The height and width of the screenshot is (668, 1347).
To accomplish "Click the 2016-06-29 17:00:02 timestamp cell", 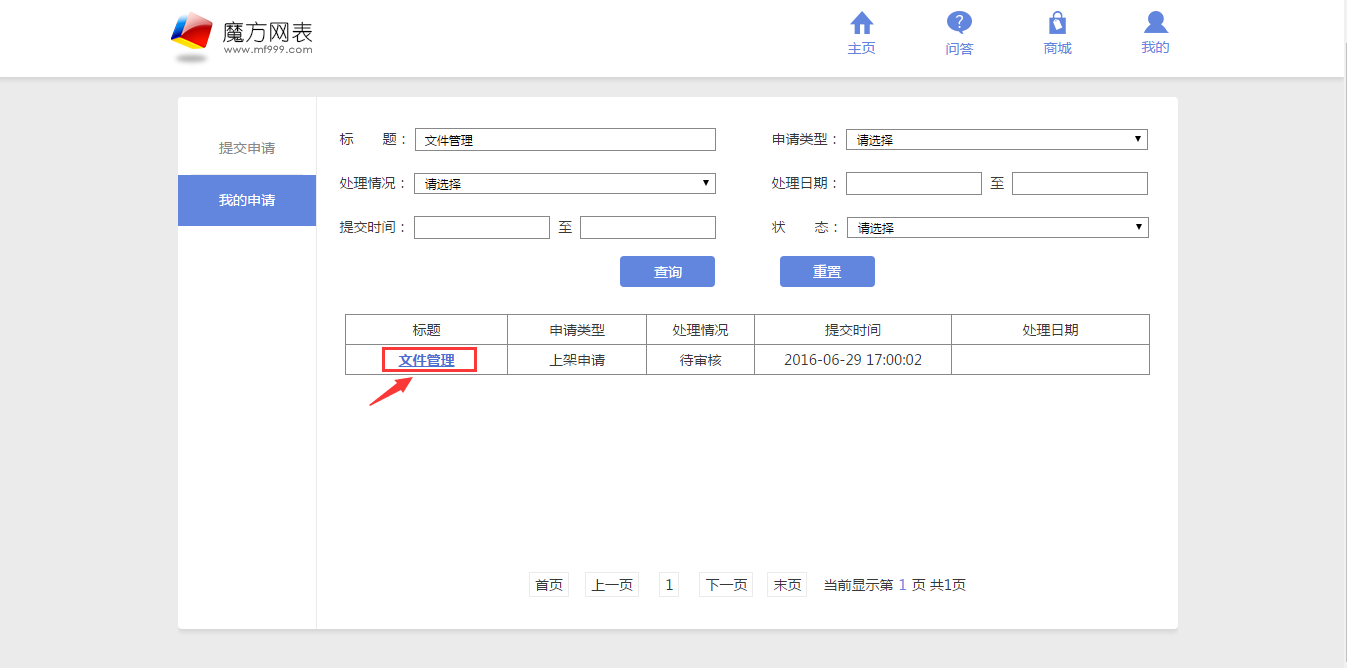I will point(853,360).
